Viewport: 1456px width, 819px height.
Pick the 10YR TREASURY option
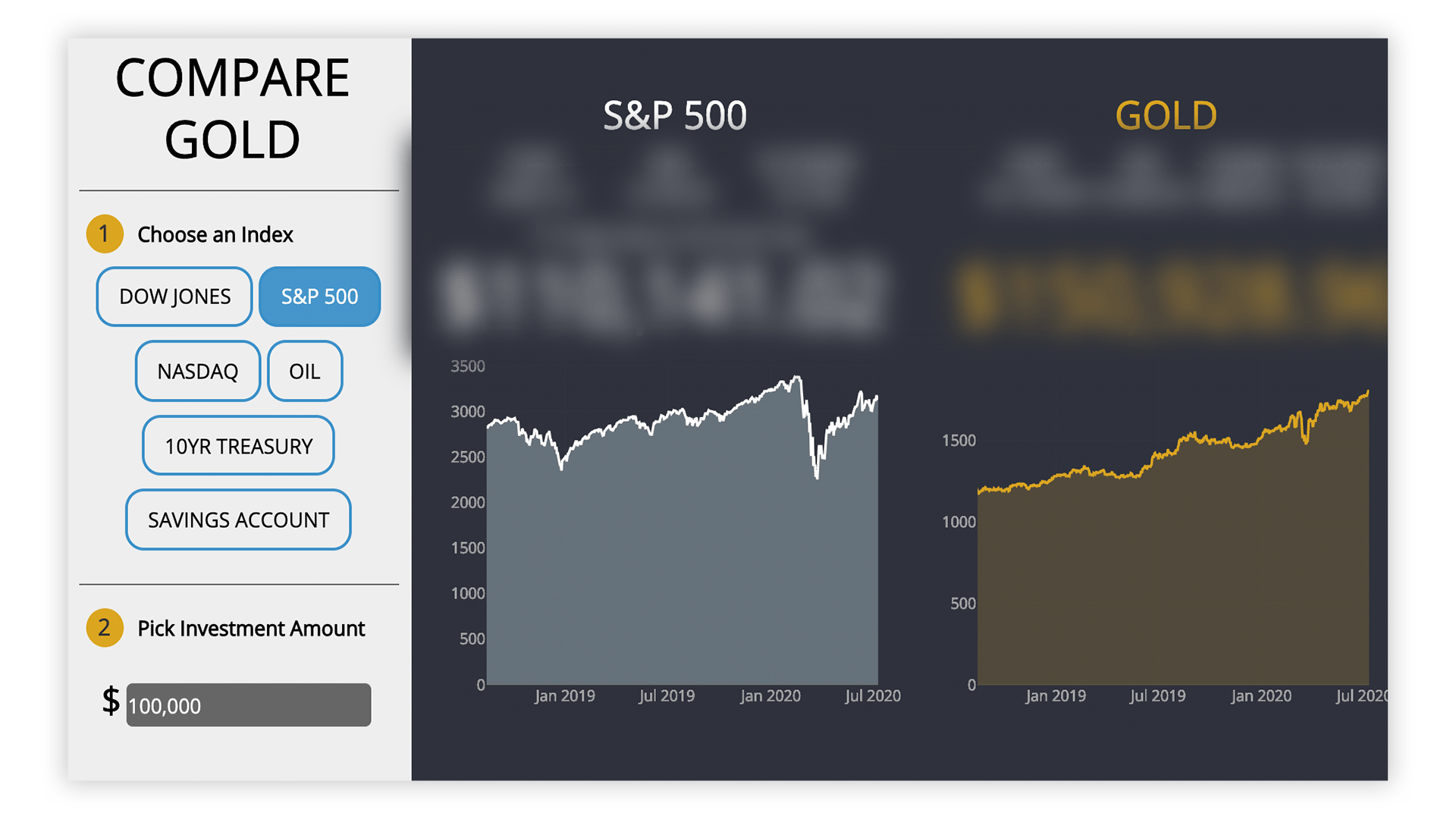[238, 446]
